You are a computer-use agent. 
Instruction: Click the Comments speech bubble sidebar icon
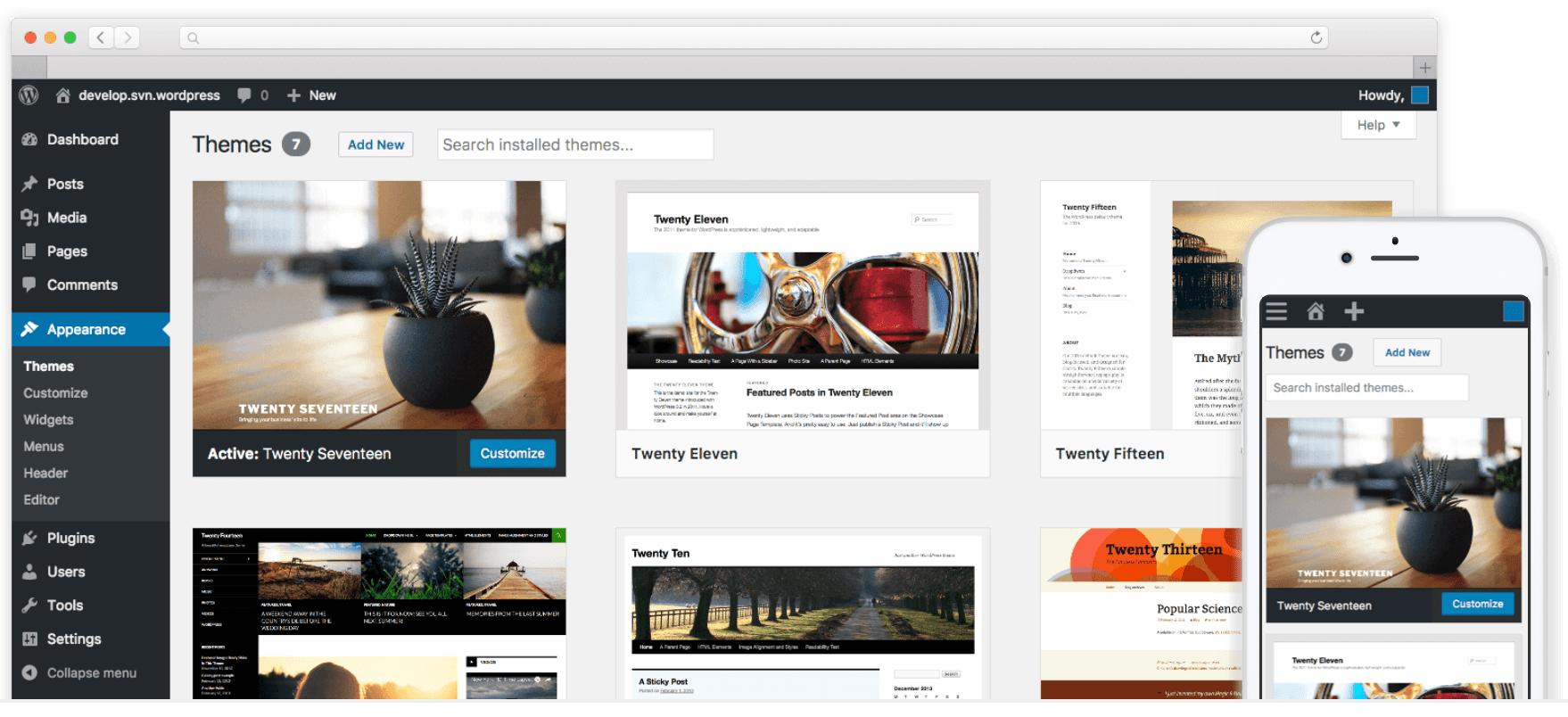tap(29, 285)
